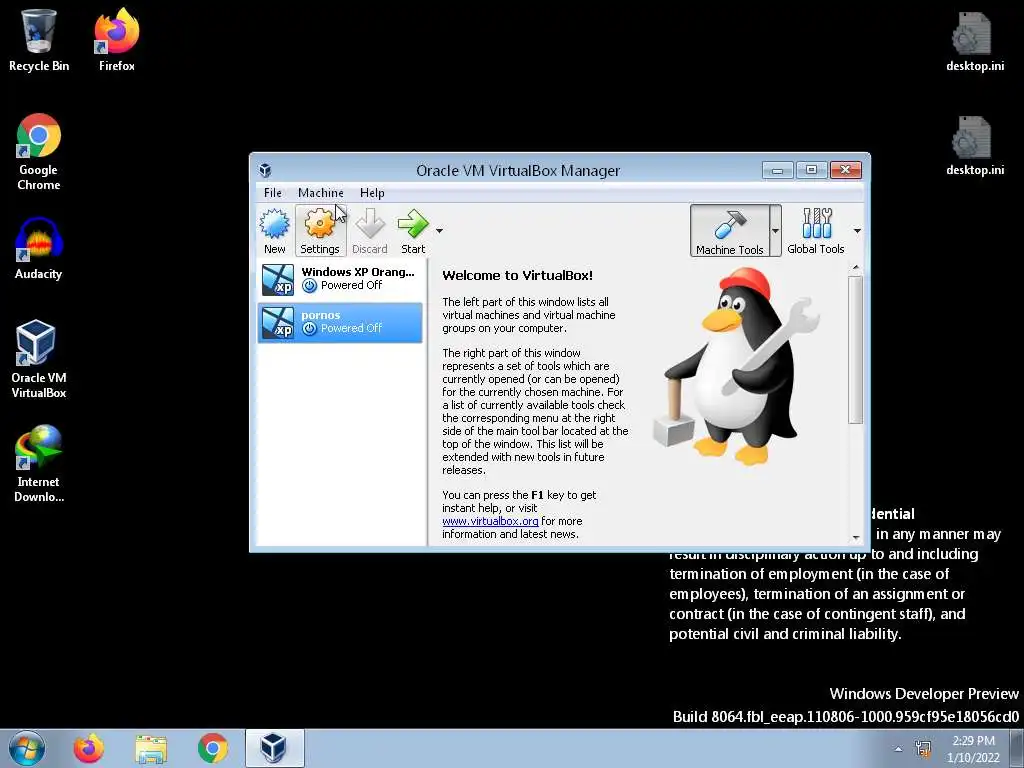Select the Internet Download Manager desktop icon
This screenshot has height=768, width=1024.
tap(39, 464)
